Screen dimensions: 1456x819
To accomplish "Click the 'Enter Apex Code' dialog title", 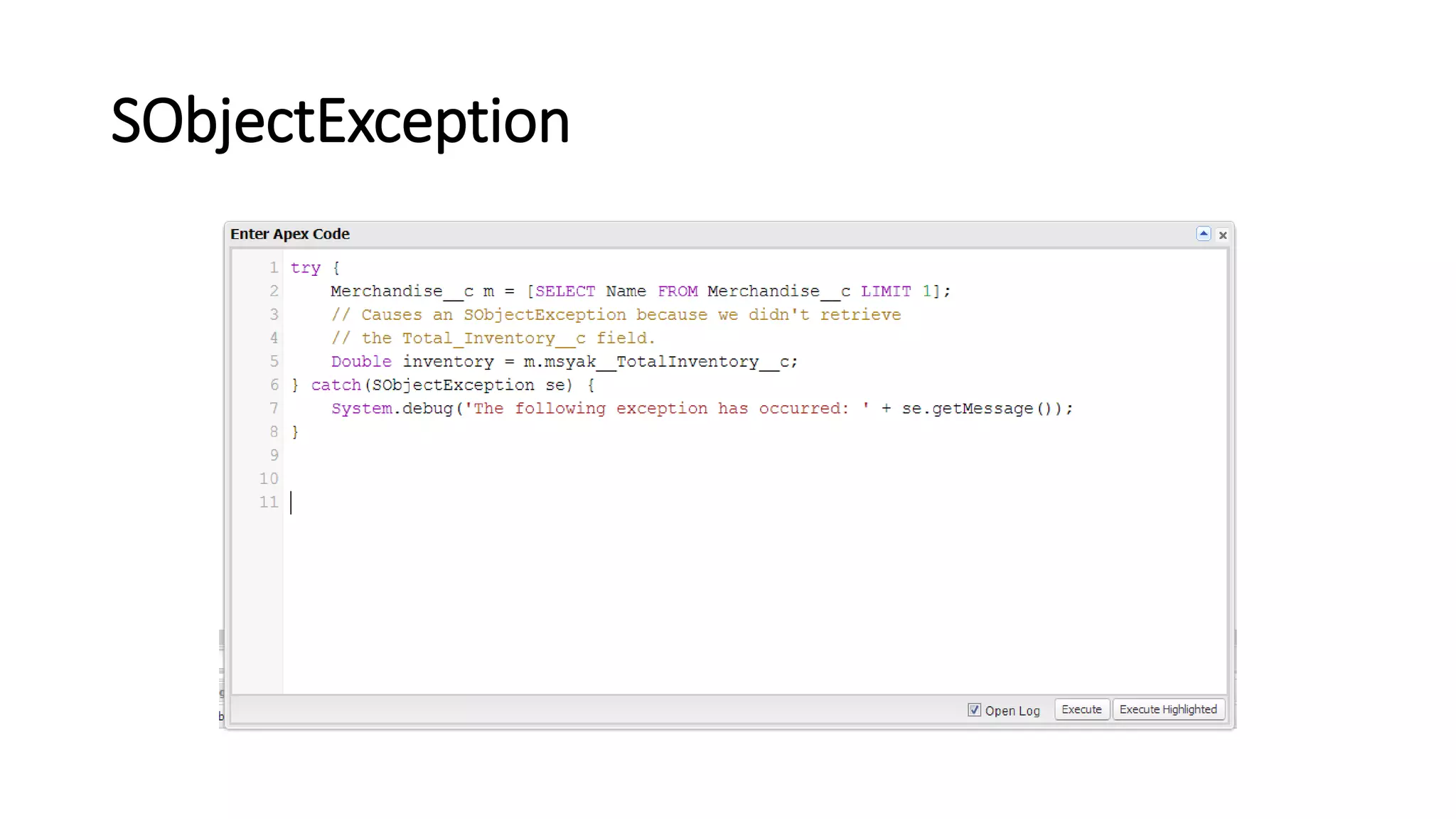I will (x=290, y=234).
